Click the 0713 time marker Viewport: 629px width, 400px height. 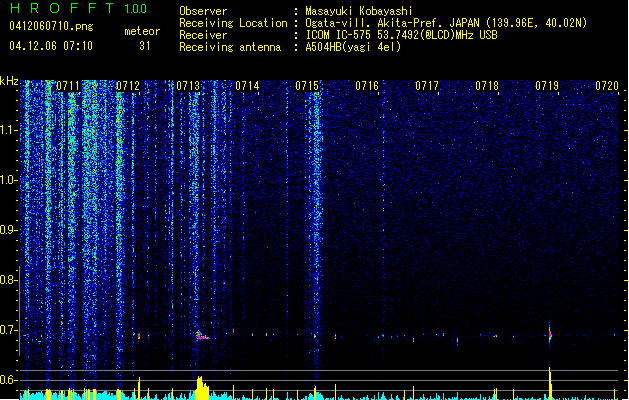[188, 86]
